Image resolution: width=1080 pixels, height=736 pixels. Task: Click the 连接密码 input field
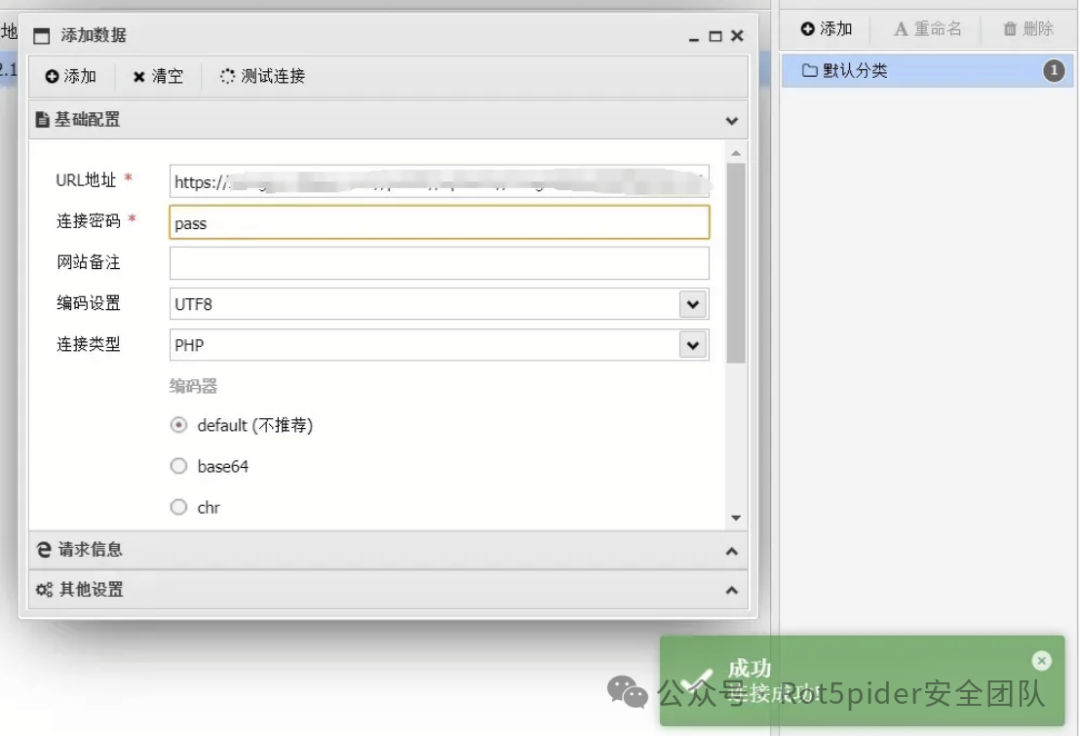pyautogui.click(x=439, y=222)
